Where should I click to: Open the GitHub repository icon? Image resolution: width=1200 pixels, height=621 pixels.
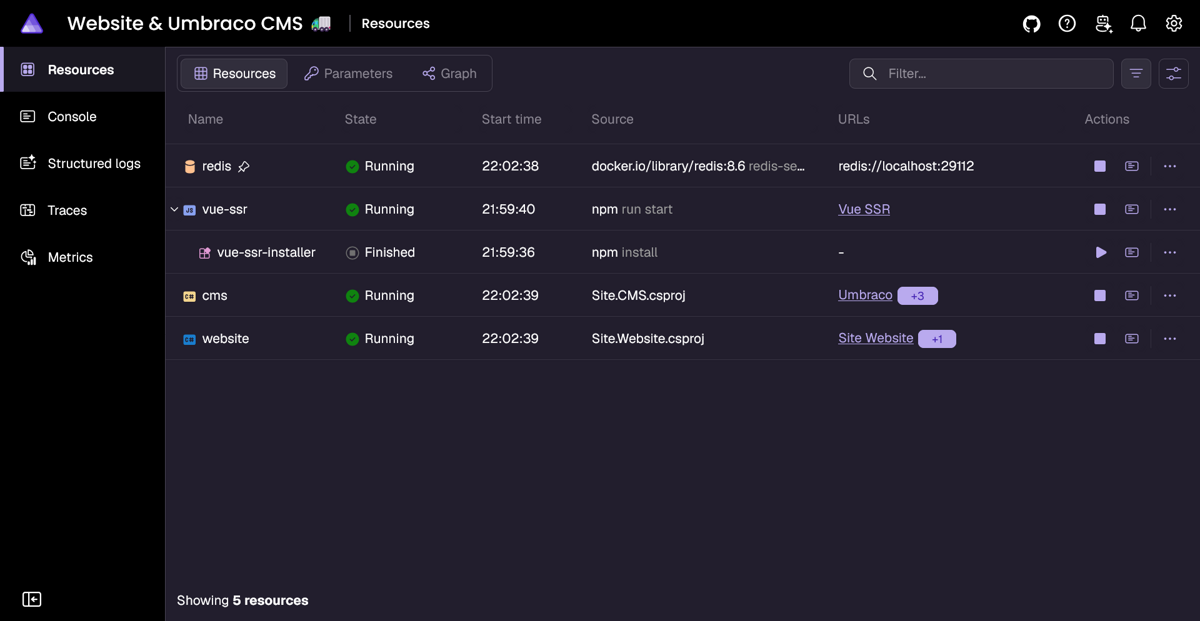tap(1032, 23)
